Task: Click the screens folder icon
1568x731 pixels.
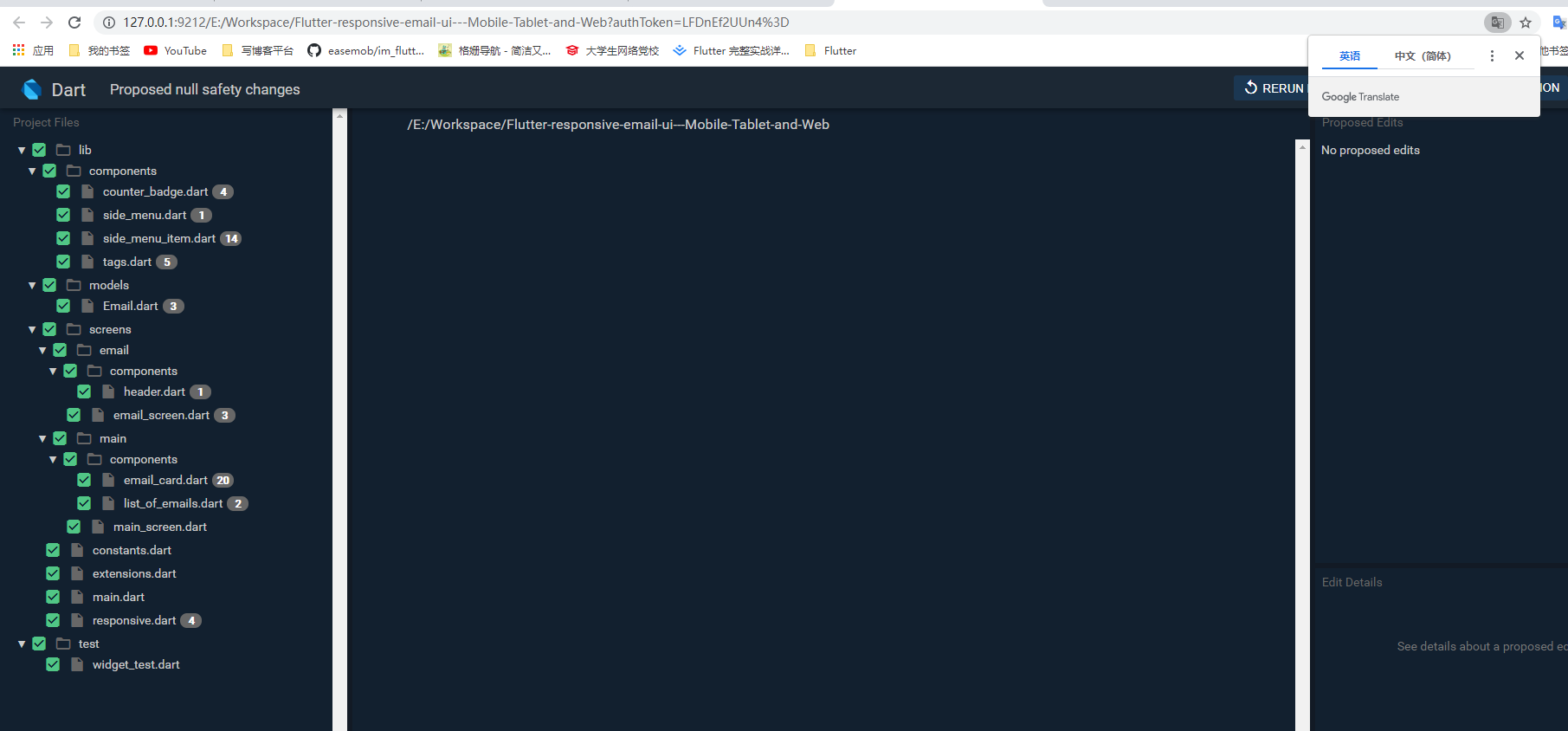Action: pyautogui.click(x=74, y=329)
